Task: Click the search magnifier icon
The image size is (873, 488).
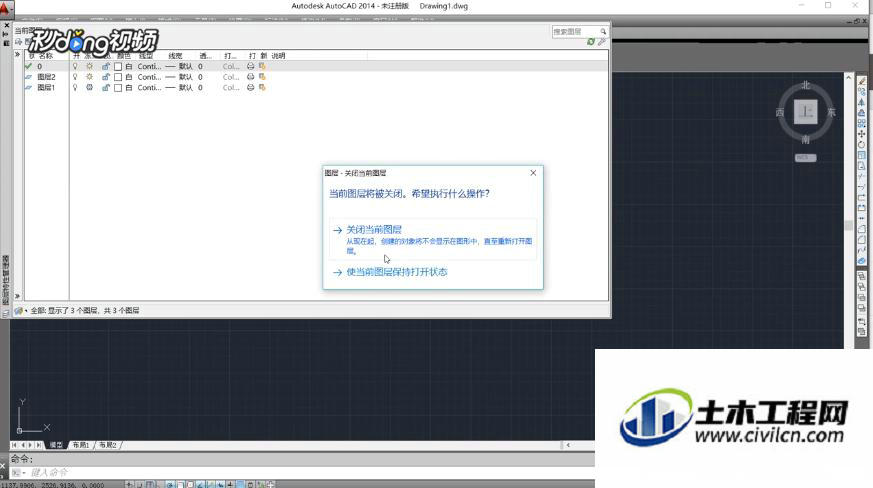Action: coord(602,32)
